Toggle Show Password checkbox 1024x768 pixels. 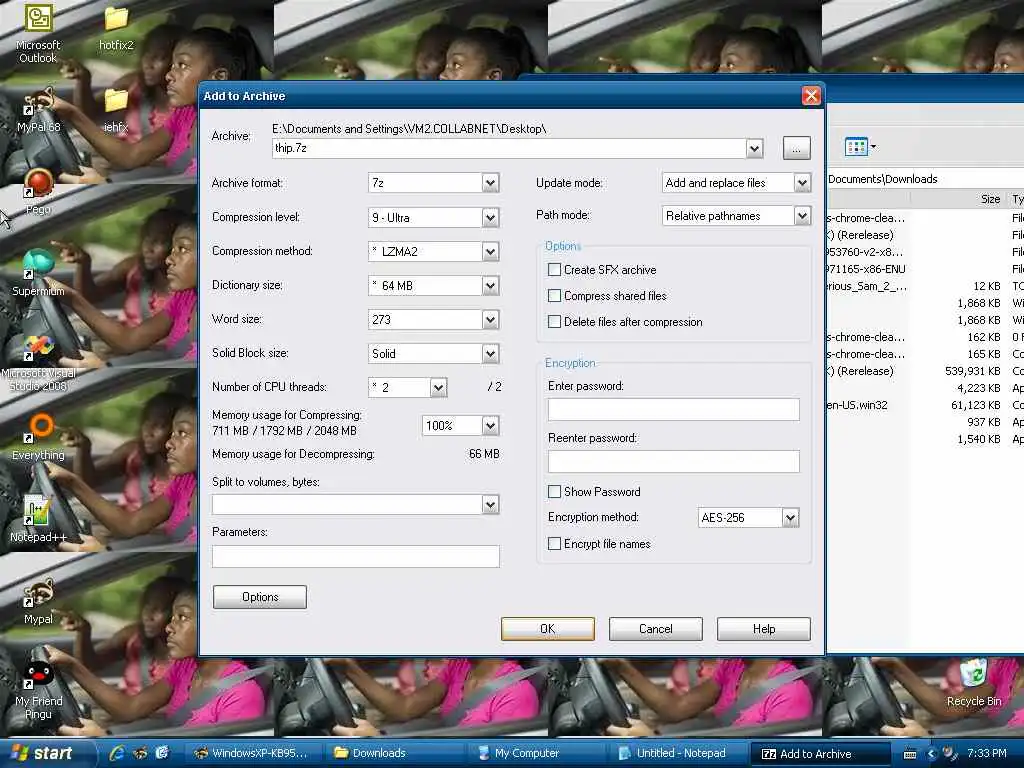coord(554,492)
